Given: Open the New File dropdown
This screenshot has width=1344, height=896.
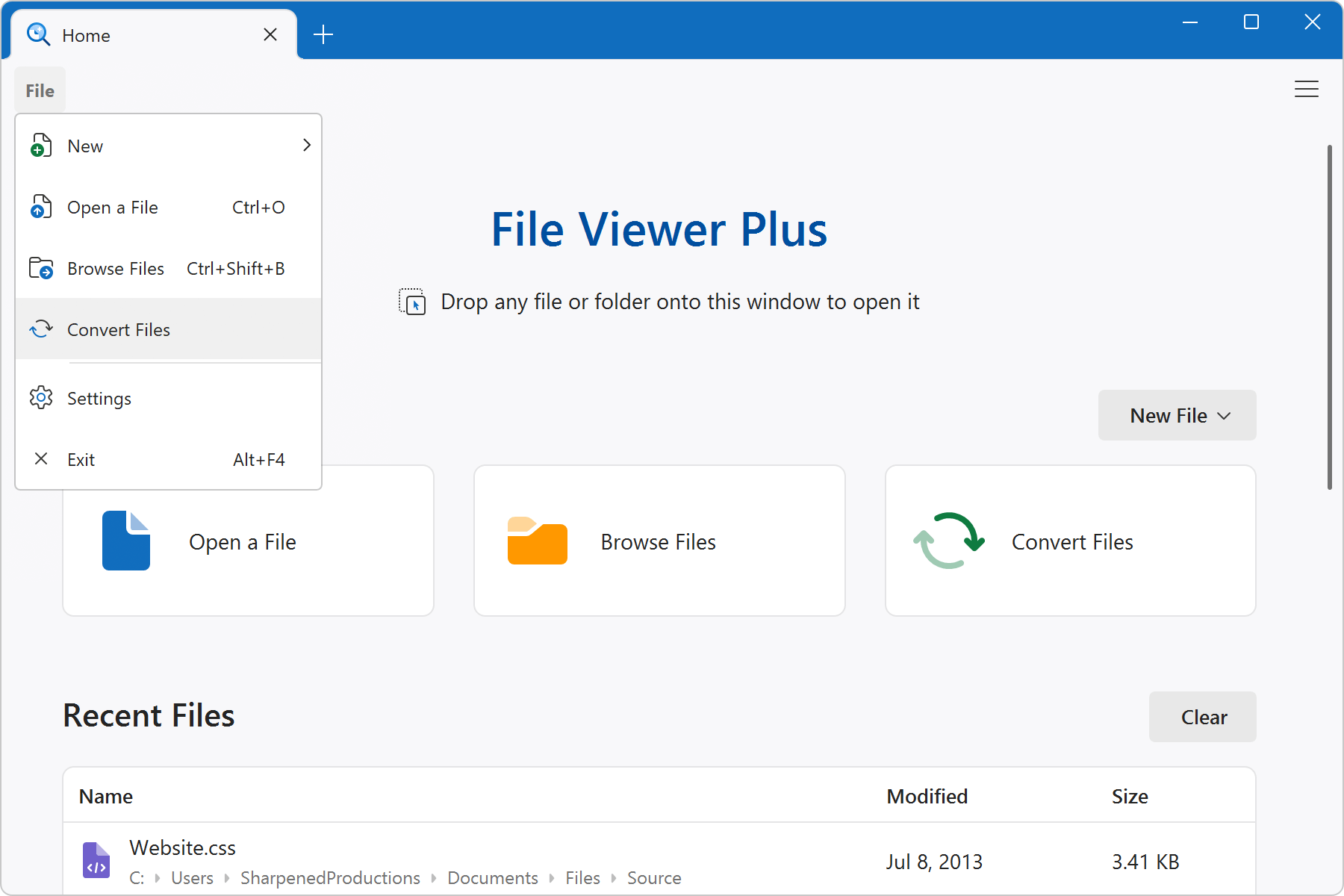Looking at the screenshot, I should point(1176,415).
